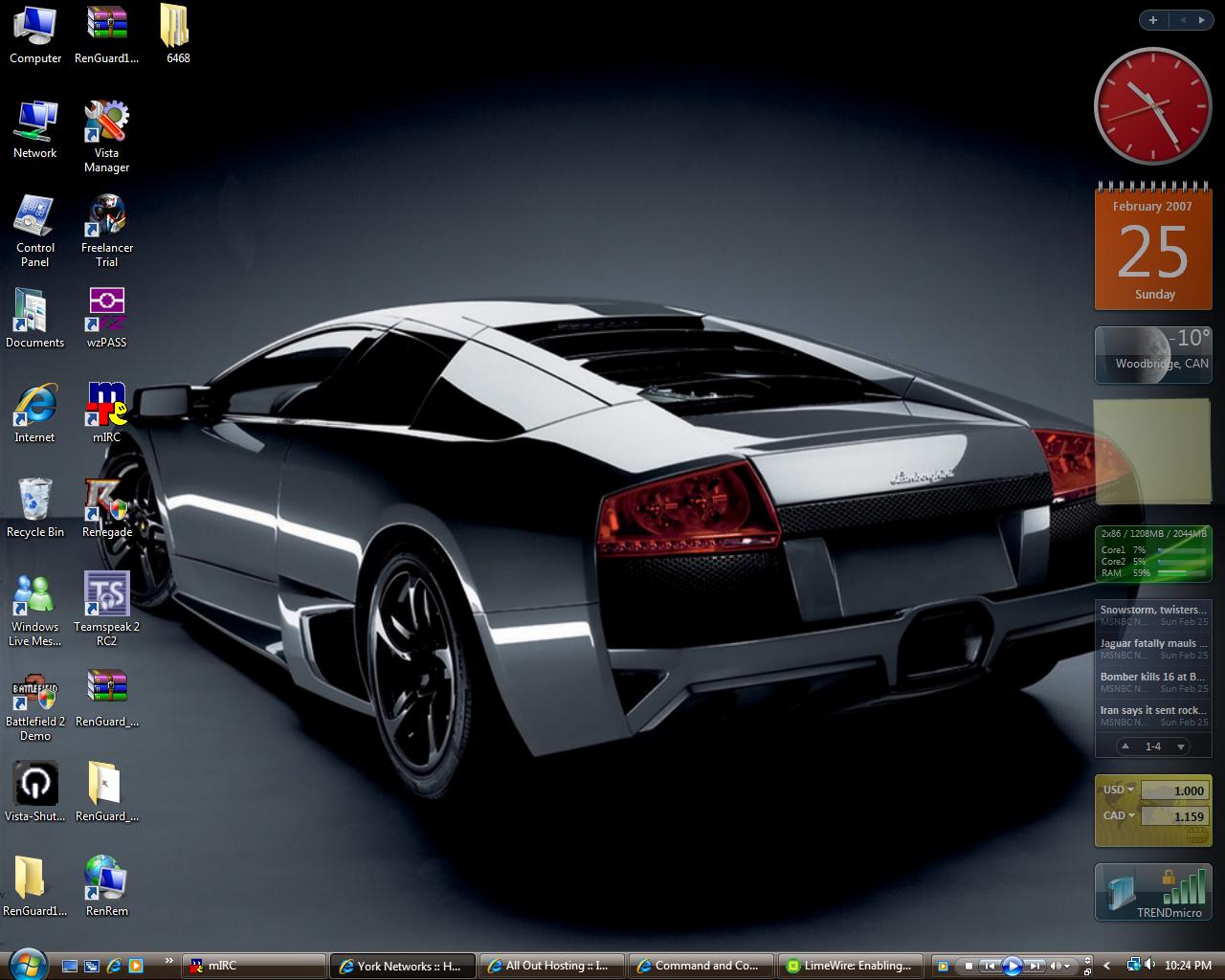The image size is (1225, 980).
Task: Switch to the LimeWire taskbar window
Action: [x=852, y=967]
